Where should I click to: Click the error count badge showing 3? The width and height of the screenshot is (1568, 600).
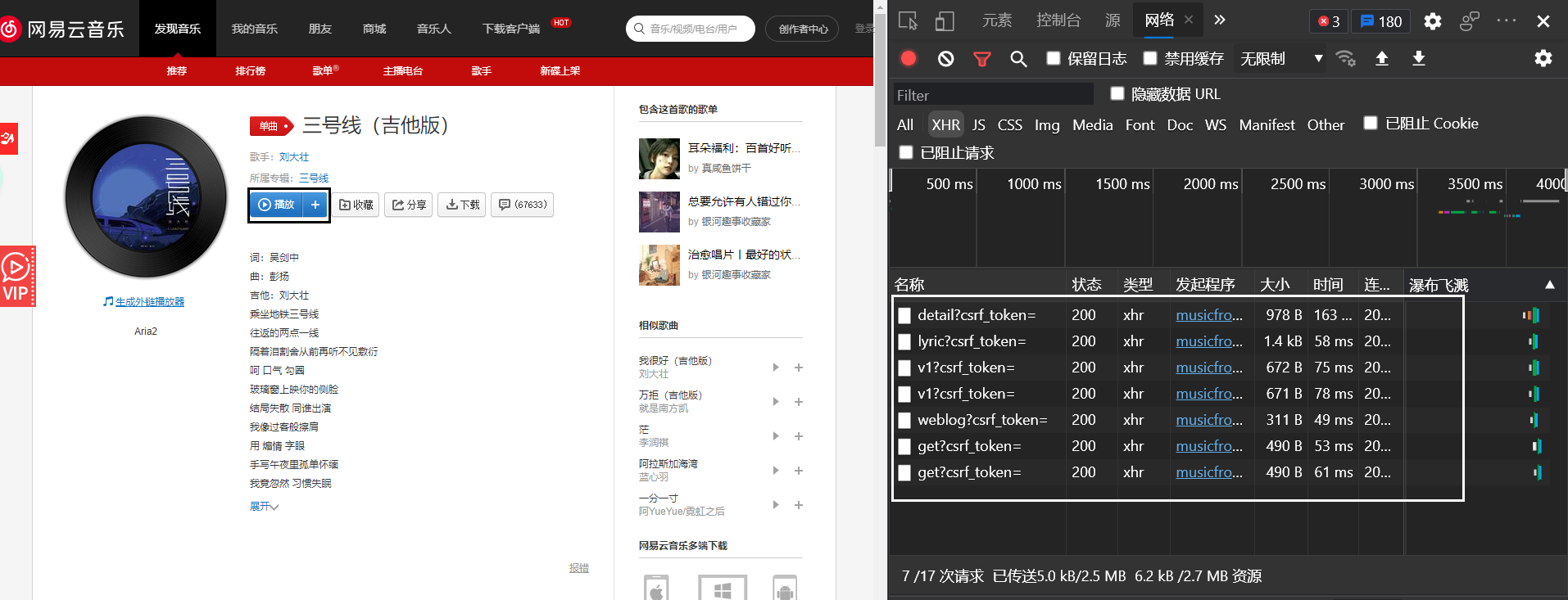(1329, 21)
